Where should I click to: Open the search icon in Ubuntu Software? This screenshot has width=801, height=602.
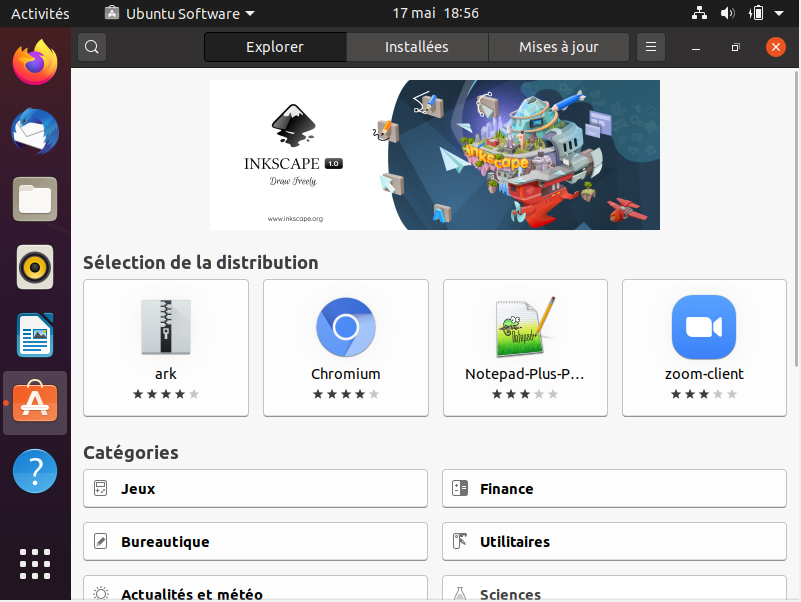(x=92, y=47)
